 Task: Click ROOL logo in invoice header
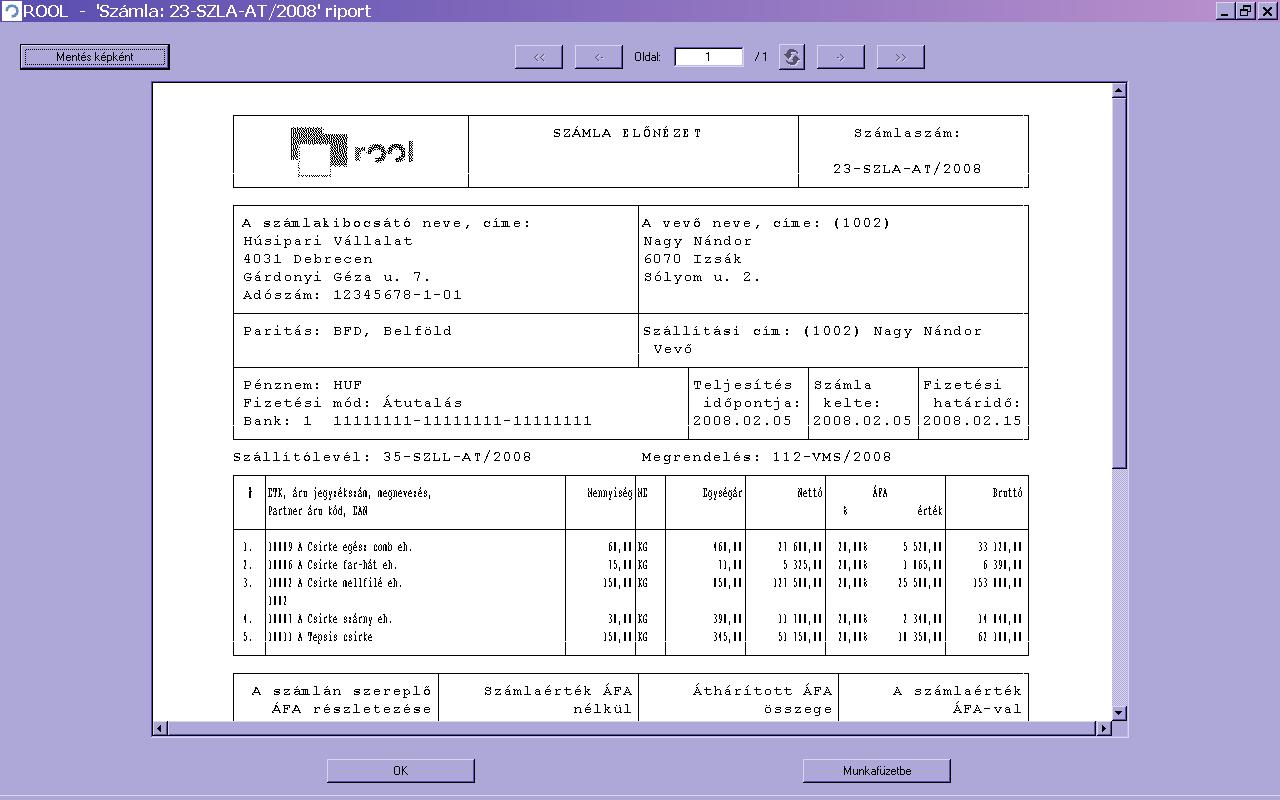[351, 152]
